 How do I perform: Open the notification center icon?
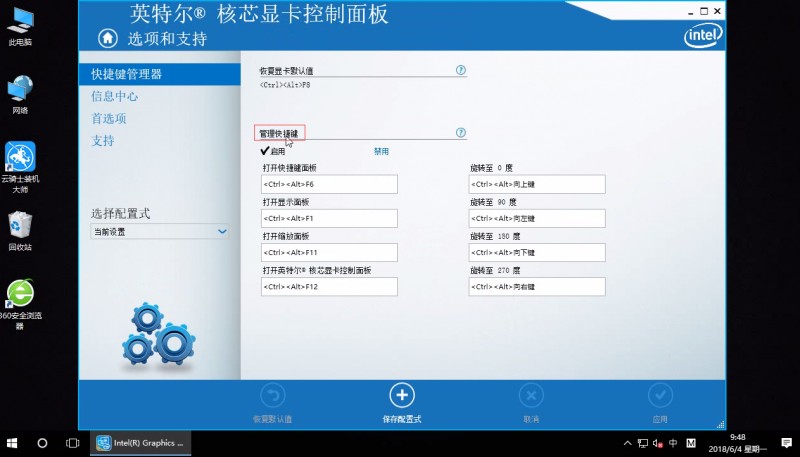(786, 443)
